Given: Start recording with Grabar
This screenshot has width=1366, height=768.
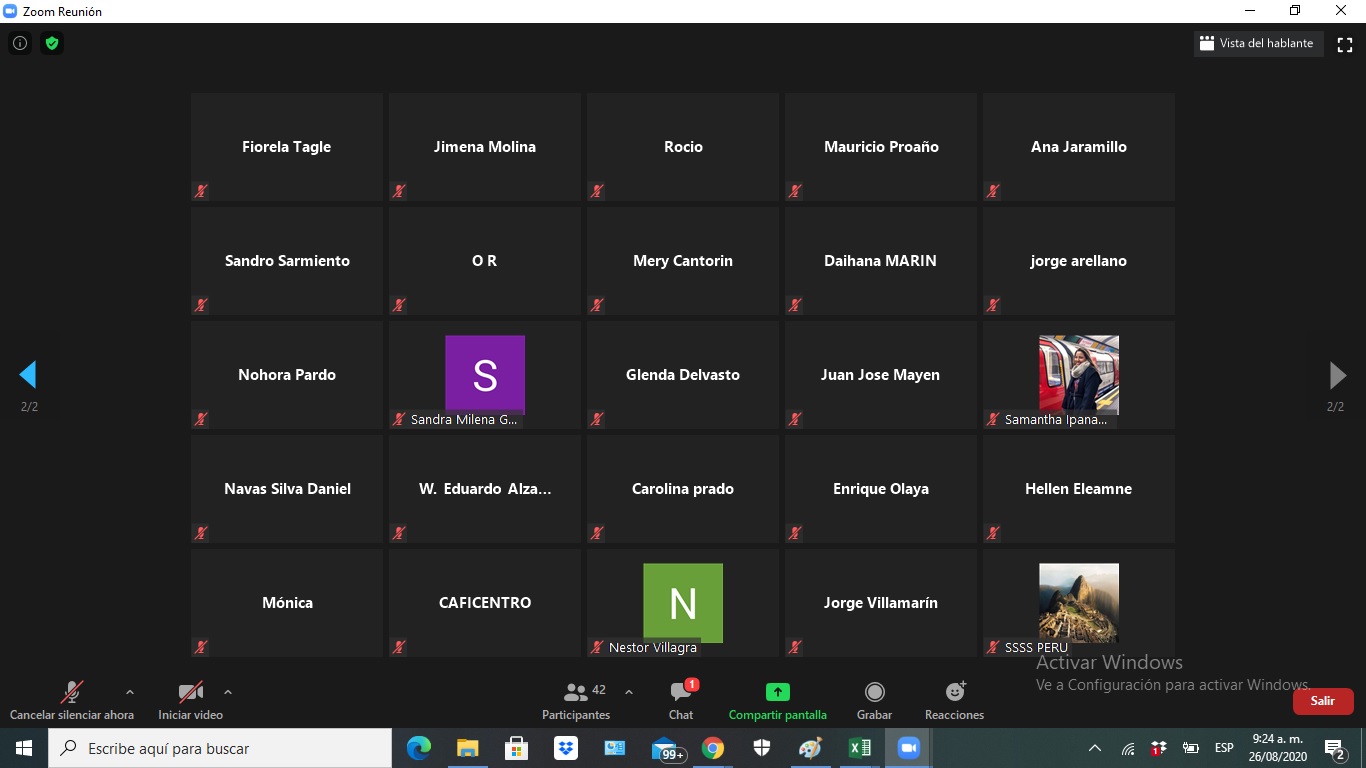Looking at the screenshot, I should [875, 700].
